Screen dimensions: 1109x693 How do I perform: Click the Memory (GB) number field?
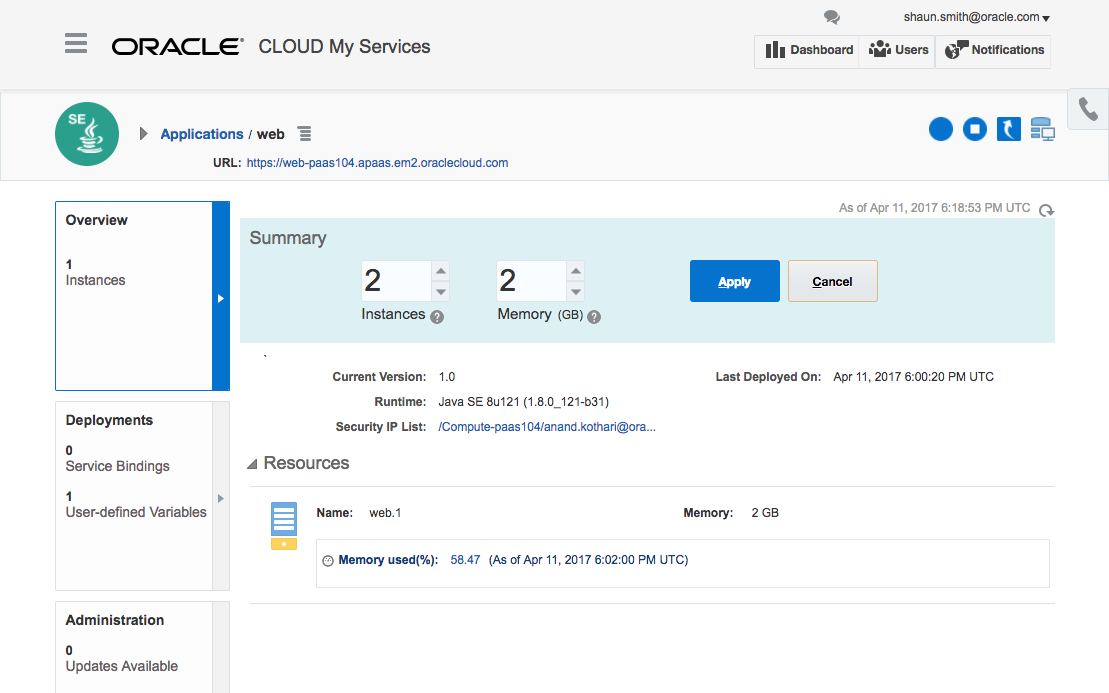[530, 281]
